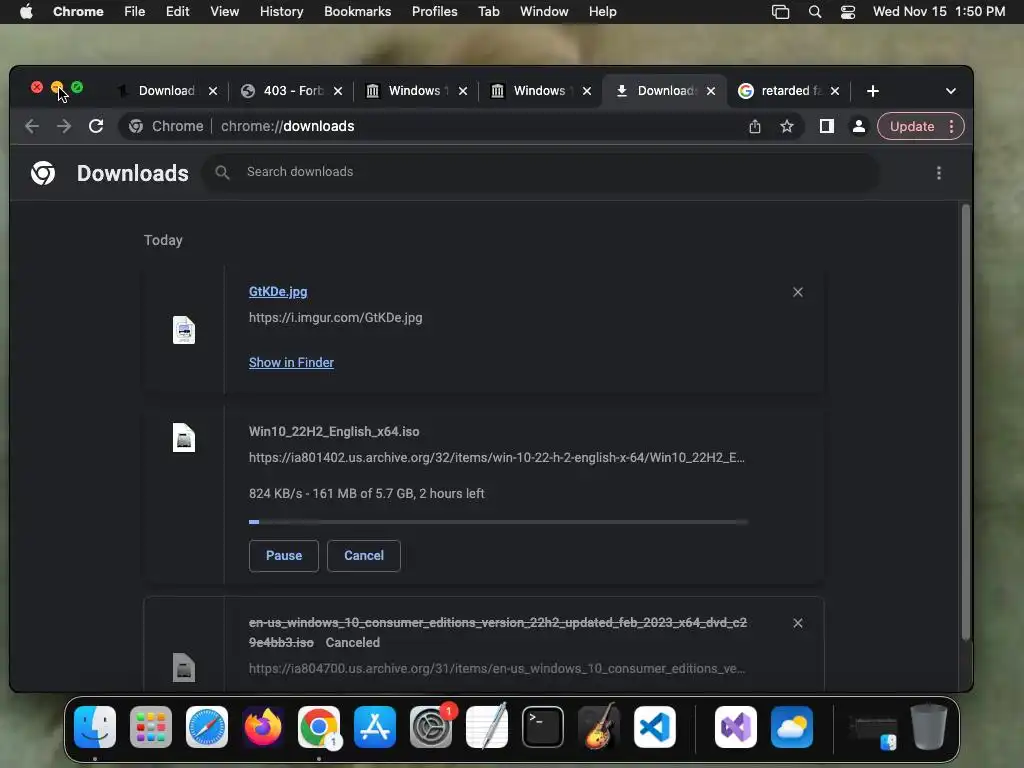
Task: Click in the Search downloads field
Action: [541, 172]
